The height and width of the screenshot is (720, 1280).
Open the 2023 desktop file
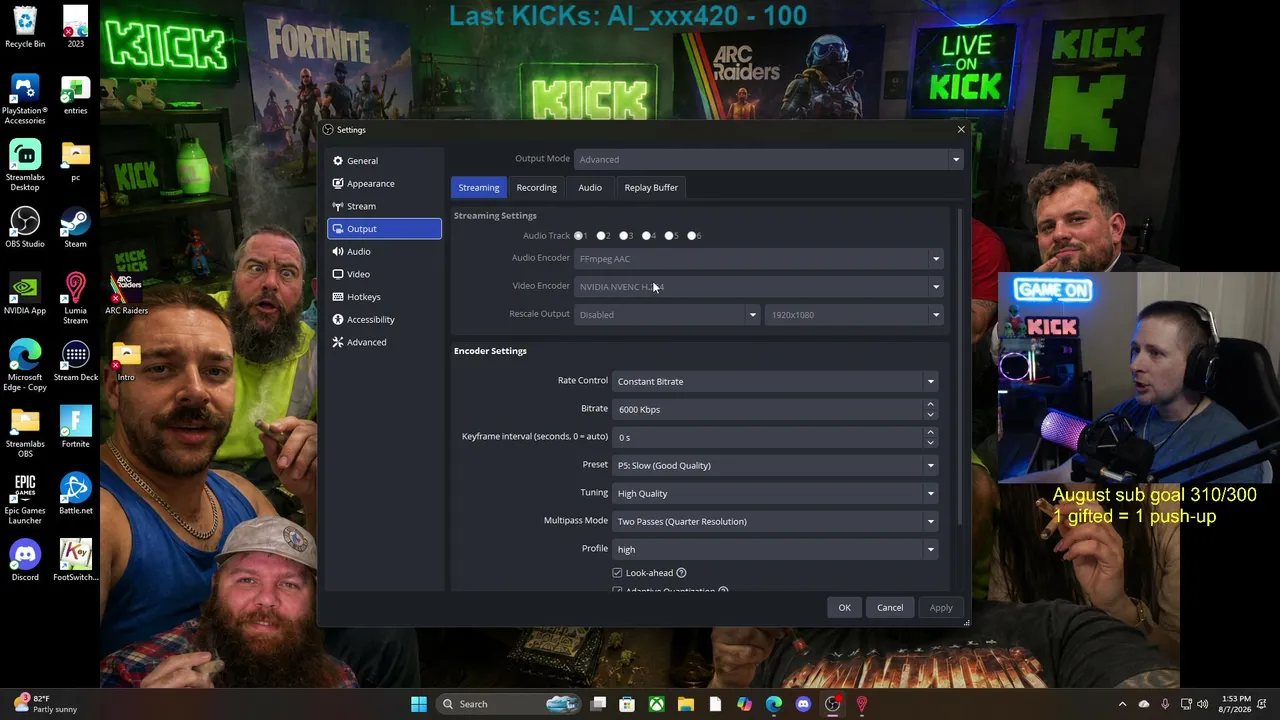coord(75,27)
